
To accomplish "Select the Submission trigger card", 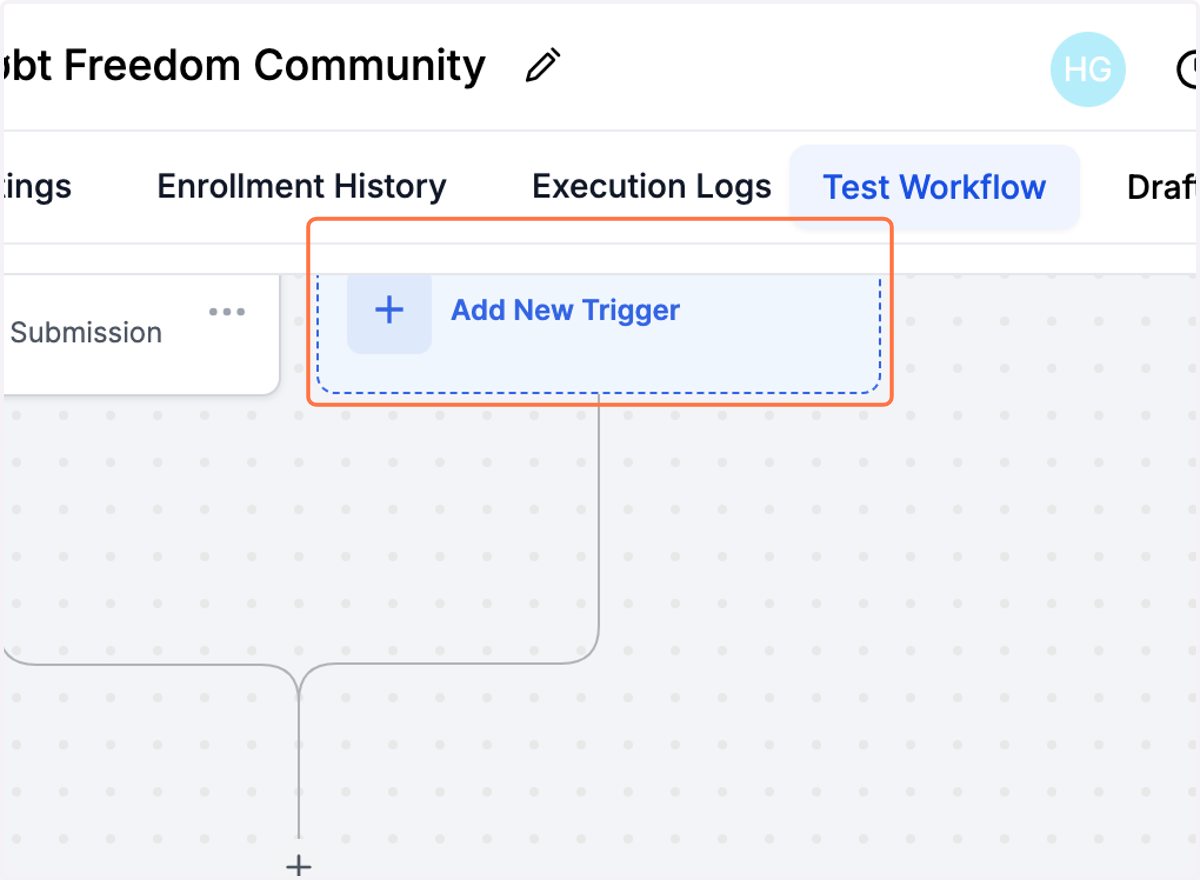I will pyautogui.click(x=140, y=332).
